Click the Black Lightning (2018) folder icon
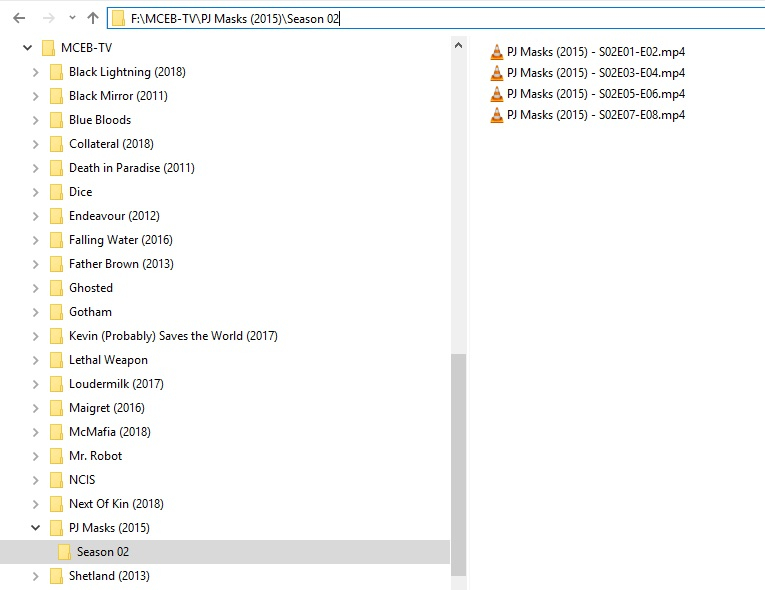This screenshot has height=590, width=765. pos(57,72)
